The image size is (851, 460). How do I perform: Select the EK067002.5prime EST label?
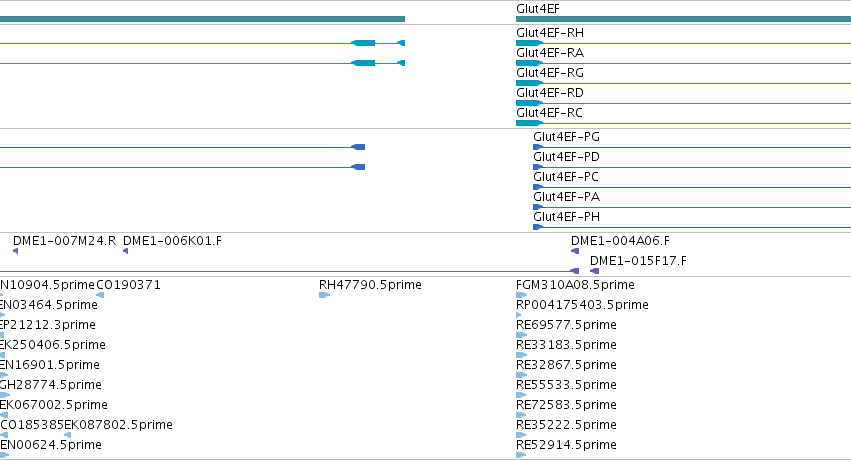[x=54, y=405]
